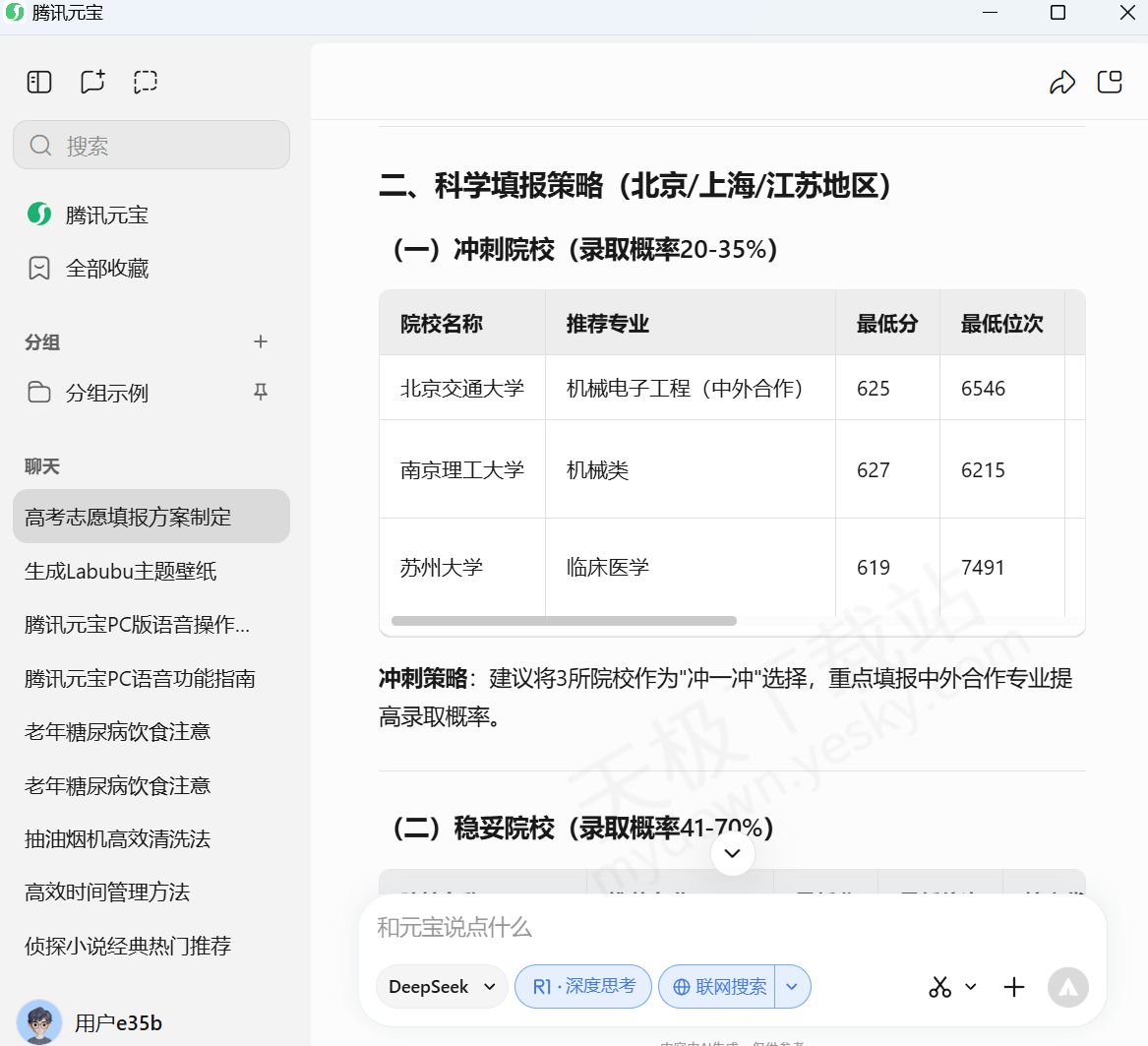Click the send message arrow button

[x=1068, y=987]
